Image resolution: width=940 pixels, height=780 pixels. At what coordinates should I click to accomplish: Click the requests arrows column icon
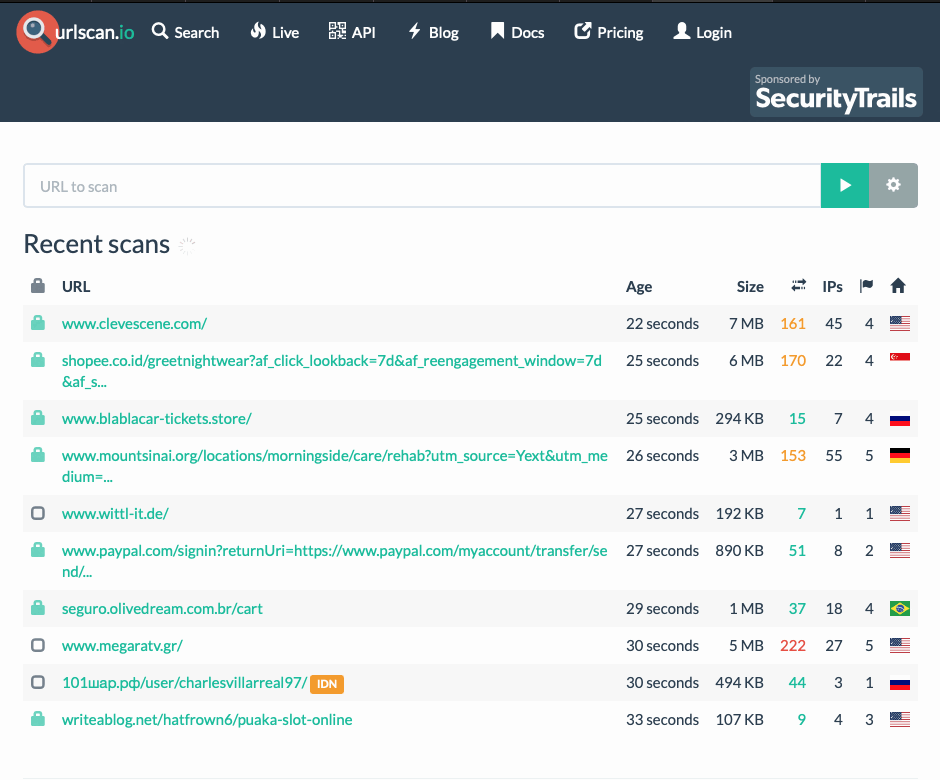[798, 286]
